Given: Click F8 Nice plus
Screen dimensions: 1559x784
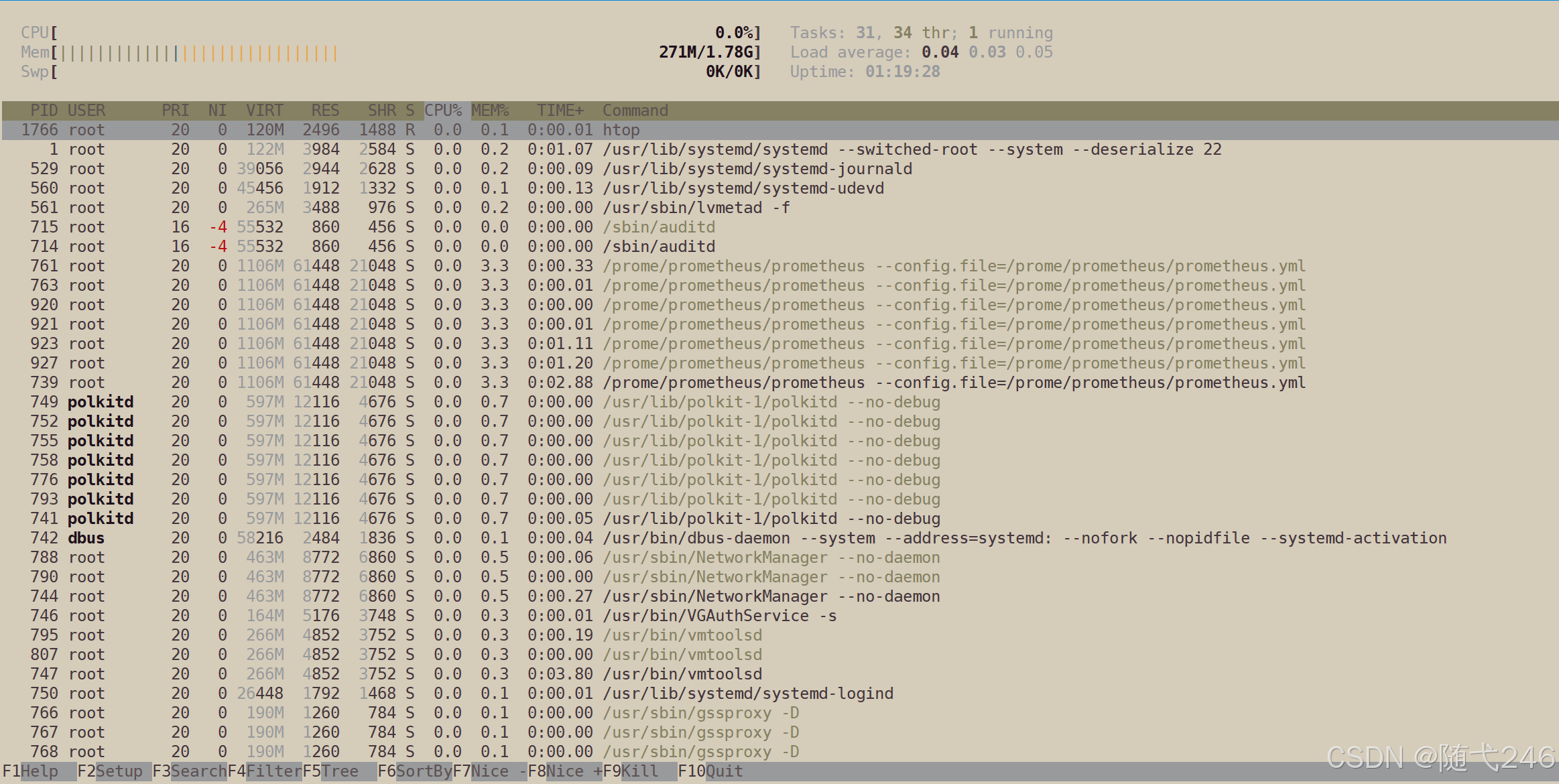Looking at the screenshot, I should (x=573, y=771).
